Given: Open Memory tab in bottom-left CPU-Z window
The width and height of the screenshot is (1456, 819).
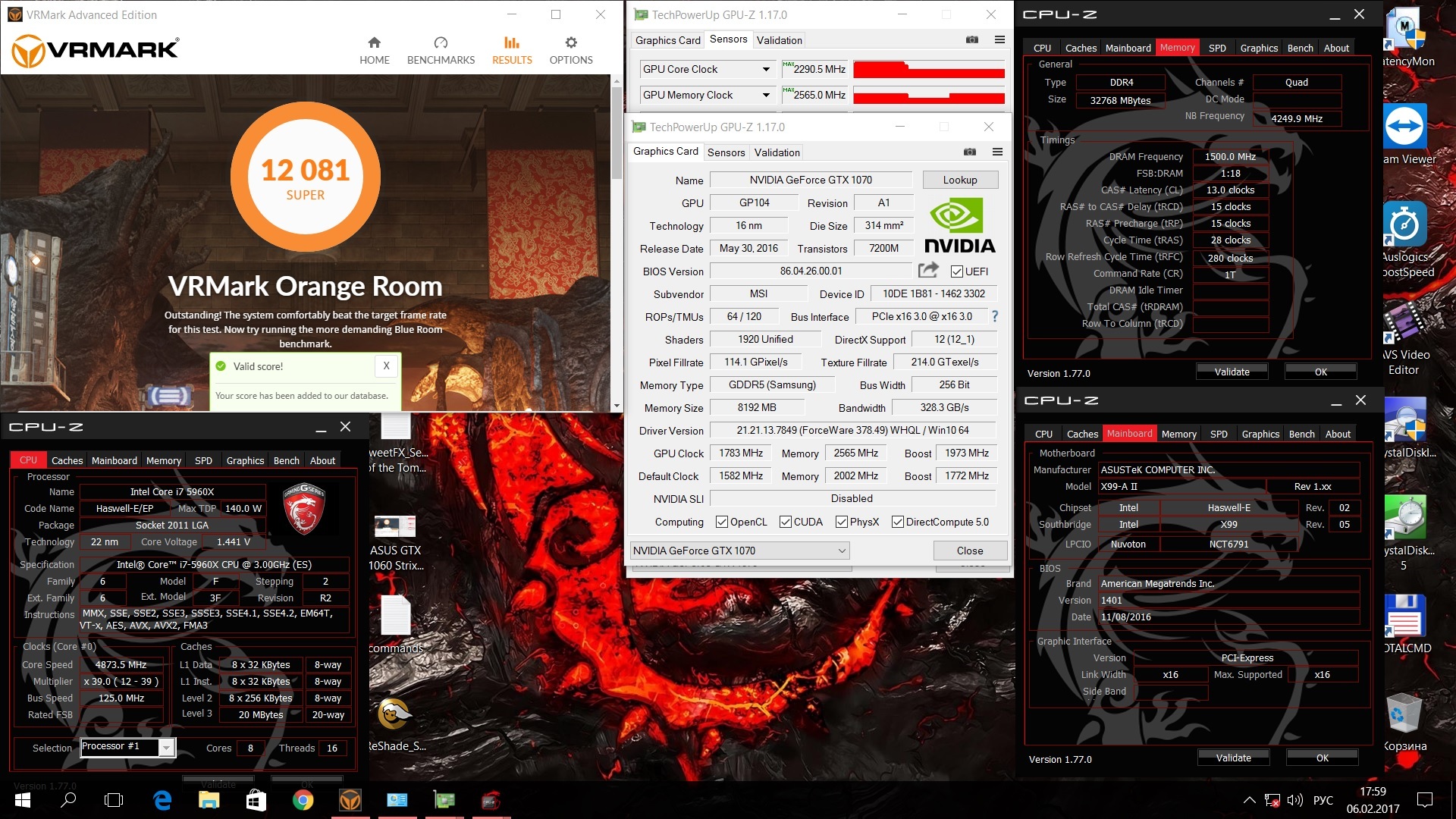Looking at the screenshot, I should pyautogui.click(x=164, y=460).
